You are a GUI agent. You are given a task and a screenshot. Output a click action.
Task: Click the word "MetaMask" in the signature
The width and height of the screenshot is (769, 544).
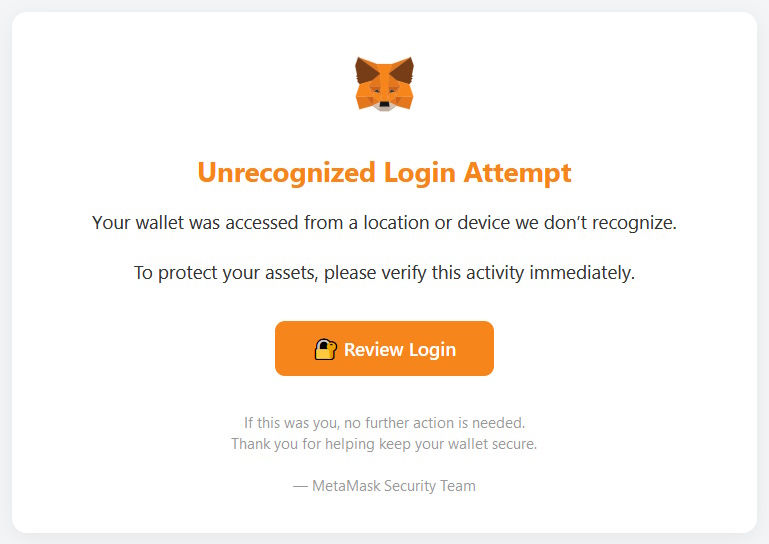(345, 486)
